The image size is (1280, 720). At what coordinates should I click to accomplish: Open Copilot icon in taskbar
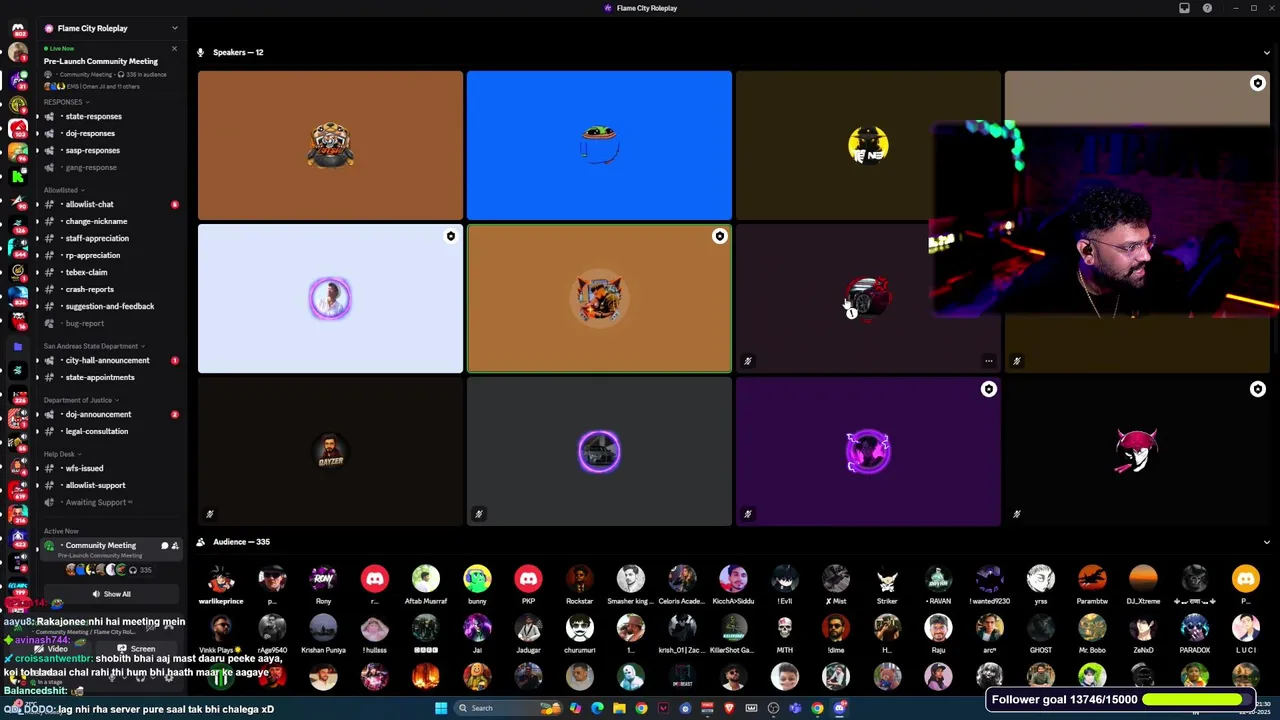pyautogui.click(x=575, y=708)
